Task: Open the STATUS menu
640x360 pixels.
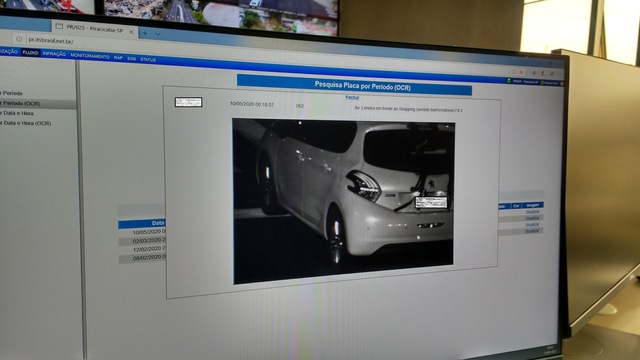Action: pyautogui.click(x=148, y=60)
